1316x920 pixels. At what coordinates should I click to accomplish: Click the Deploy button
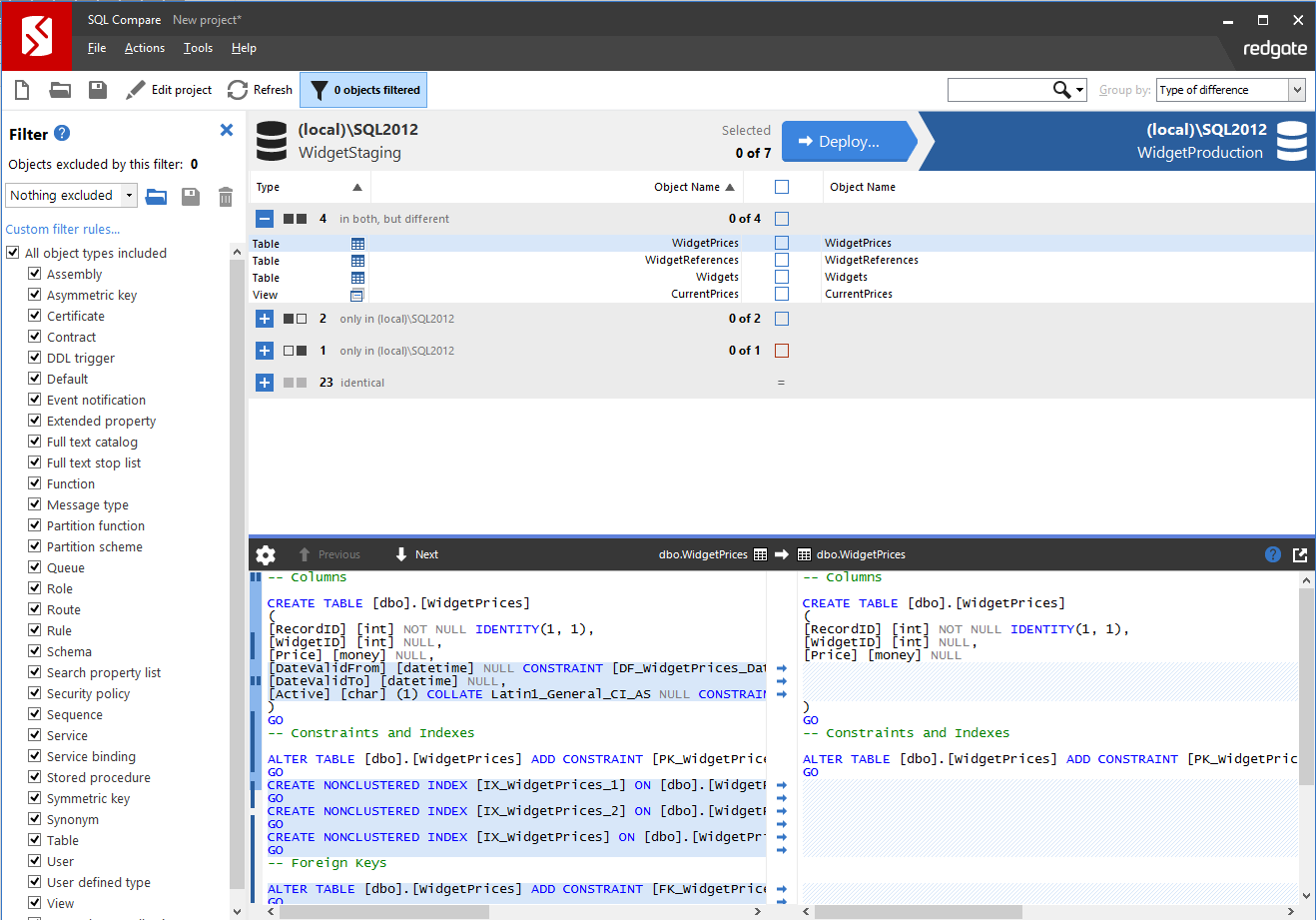coord(848,141)
